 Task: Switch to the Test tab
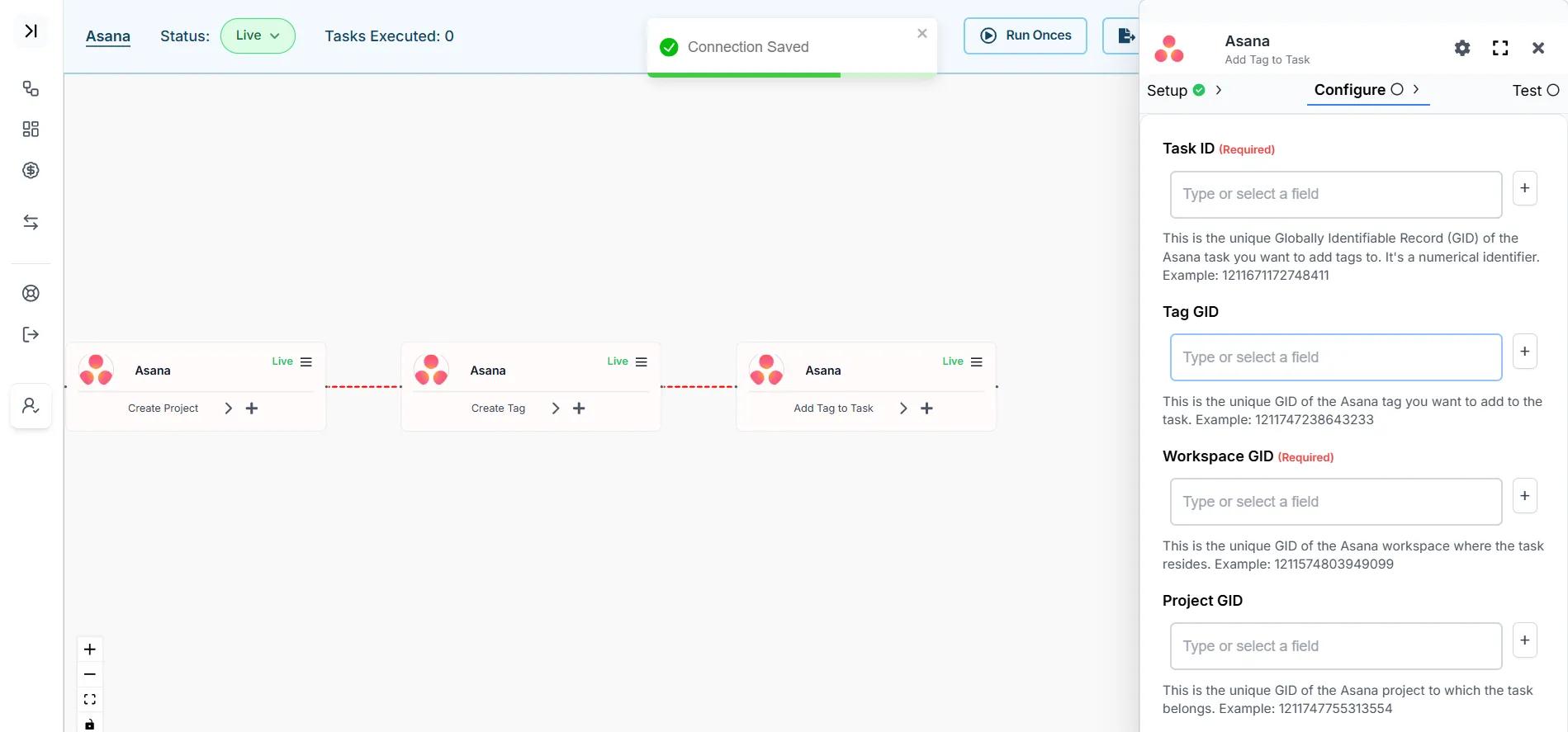pos(1534,90)
